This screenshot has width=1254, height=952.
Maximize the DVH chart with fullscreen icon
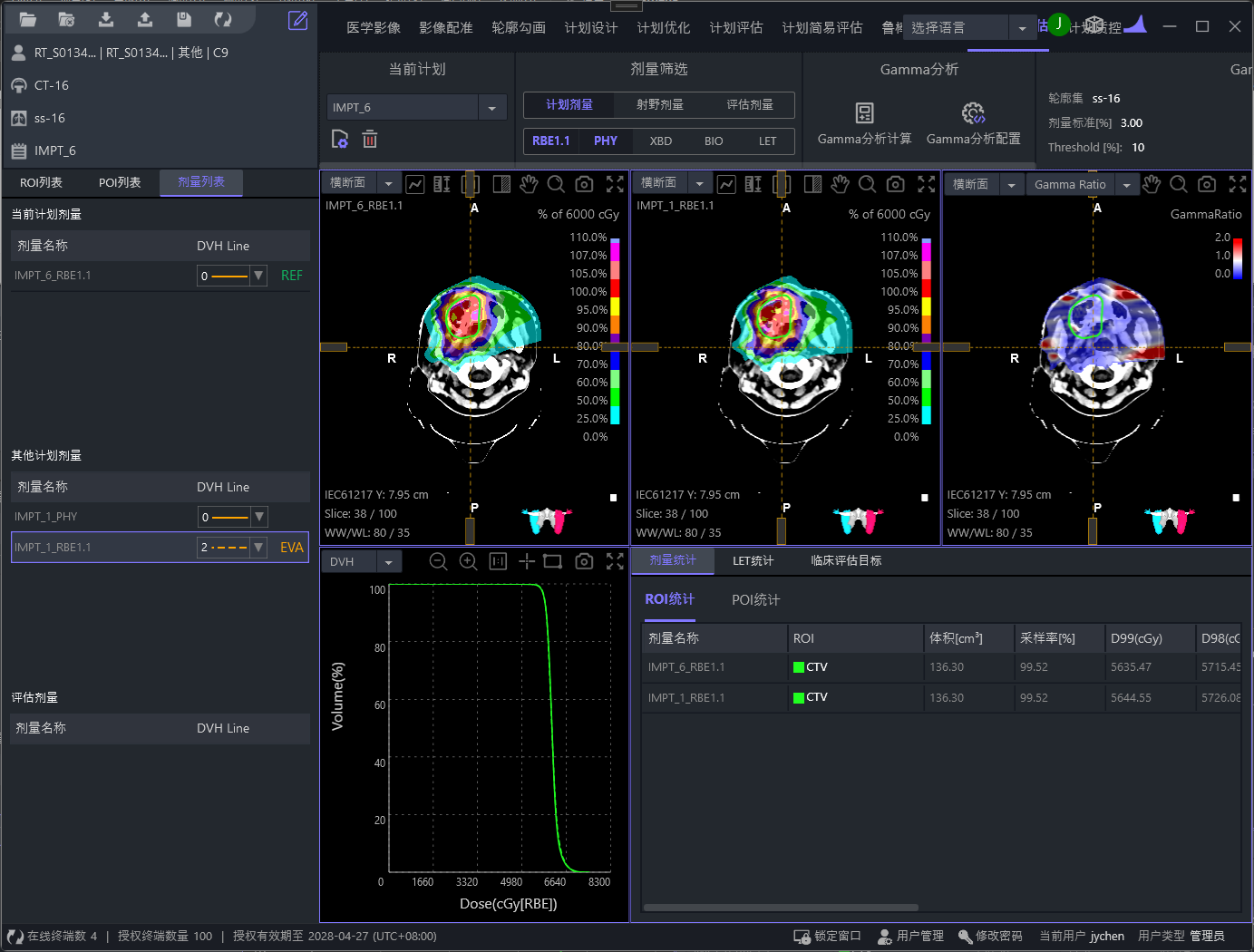pyautogui.click(x=615, y=562)
